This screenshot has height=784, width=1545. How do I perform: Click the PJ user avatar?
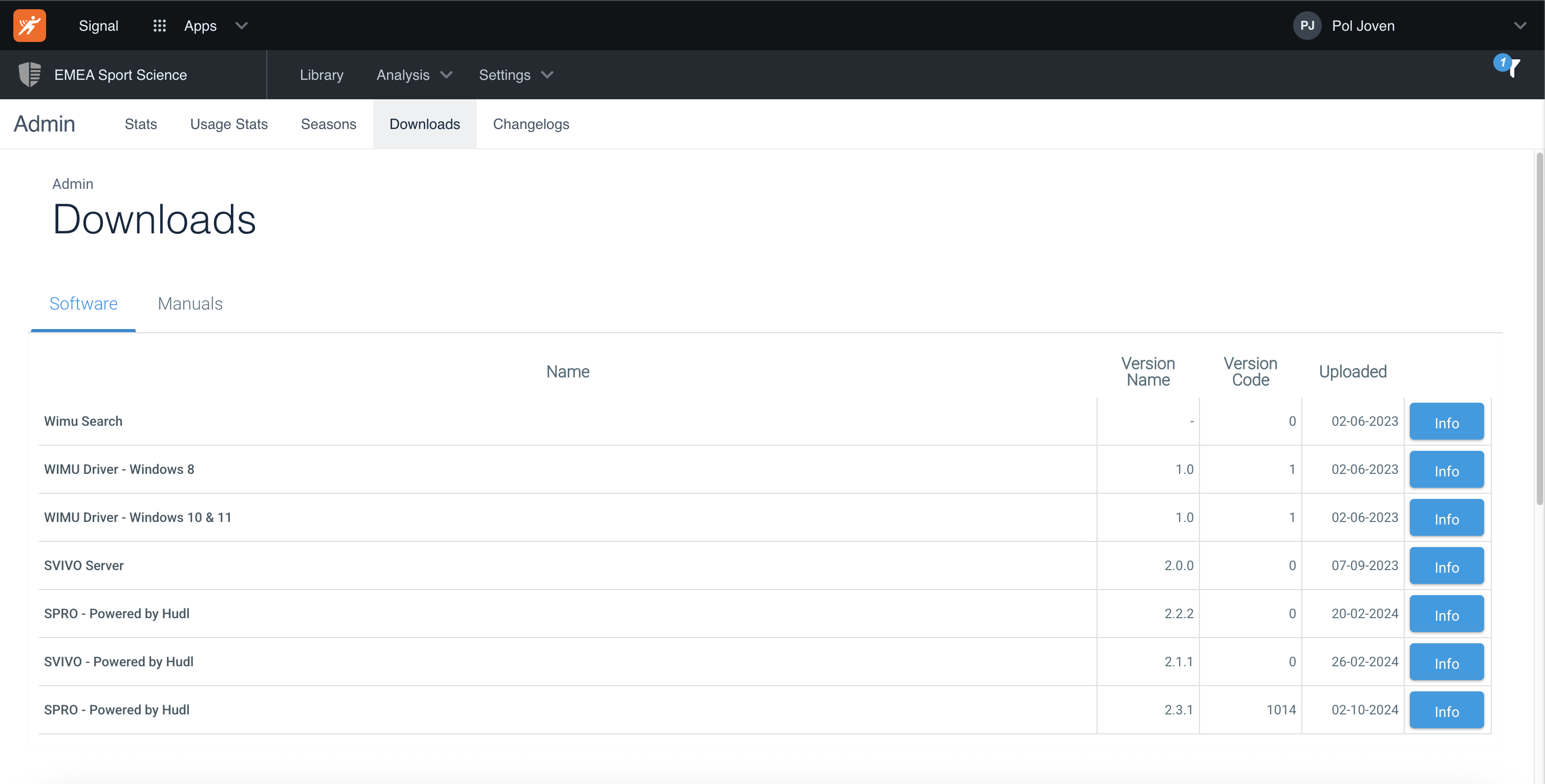pos(1307,25)
